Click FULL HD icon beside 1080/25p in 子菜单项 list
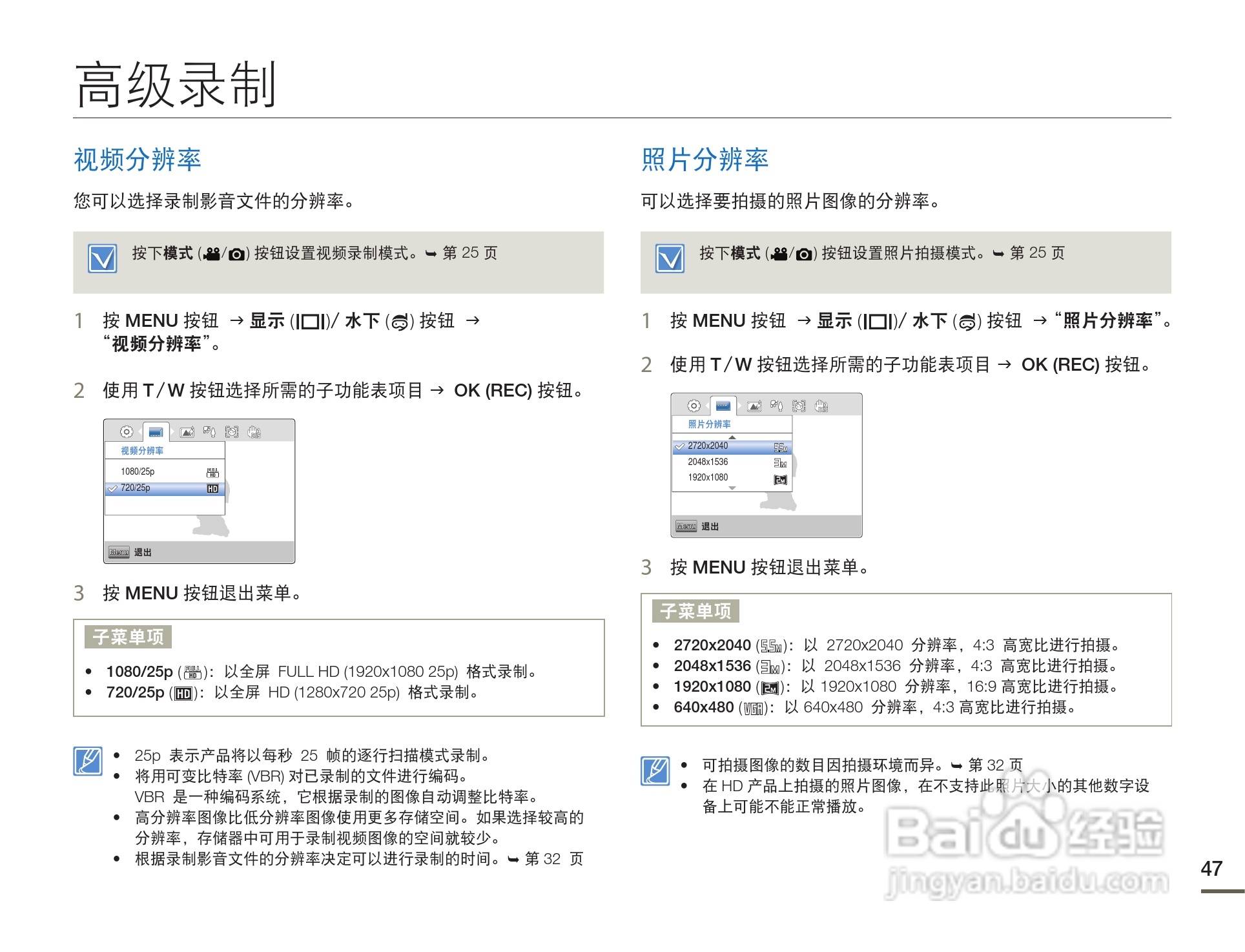 click(x=192, y=673)
